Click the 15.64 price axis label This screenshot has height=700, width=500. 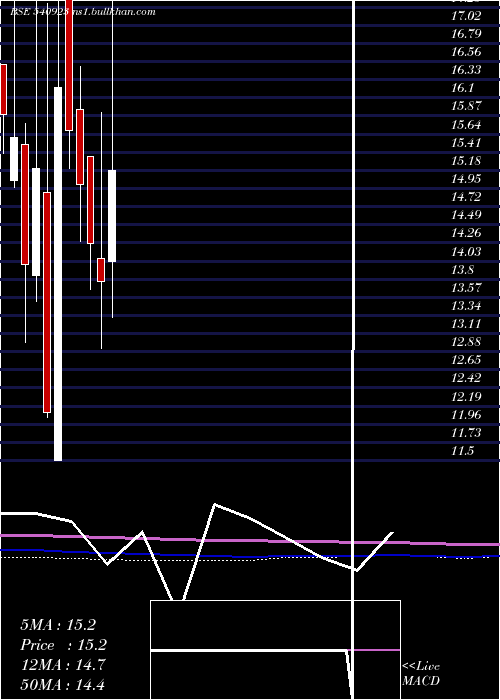(466, 125)
